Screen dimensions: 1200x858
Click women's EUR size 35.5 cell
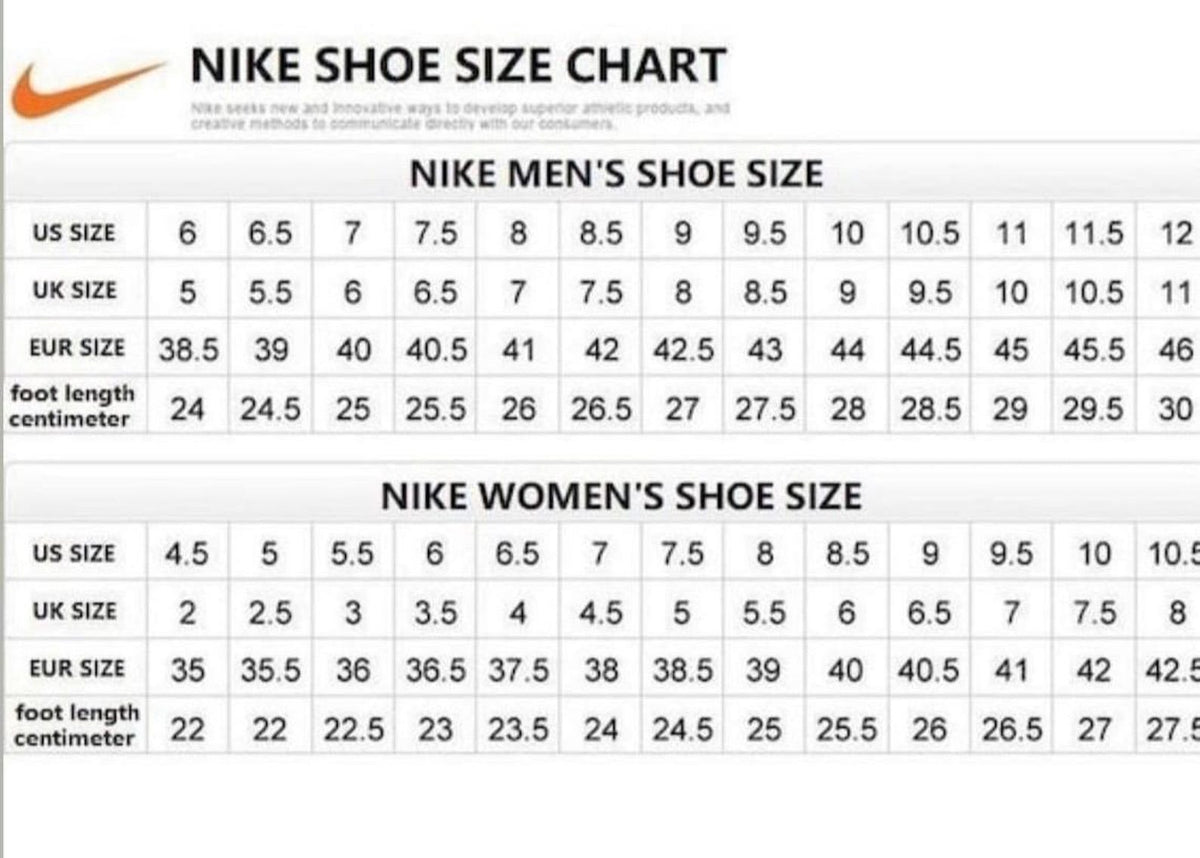[270, 670]
